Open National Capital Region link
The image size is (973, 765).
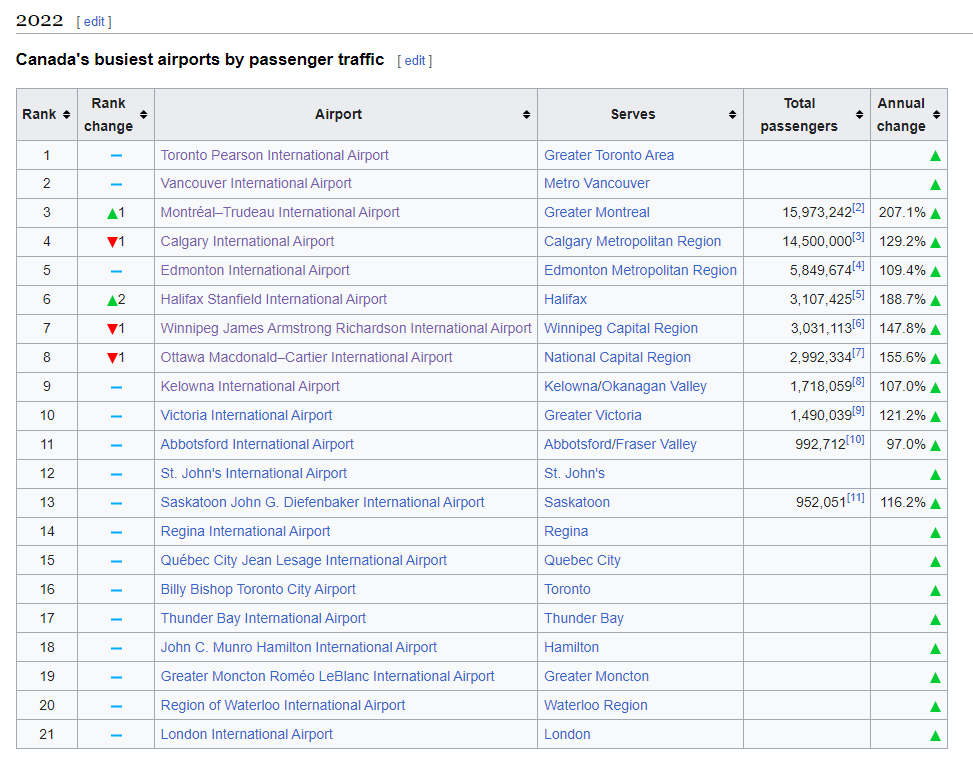617,357
